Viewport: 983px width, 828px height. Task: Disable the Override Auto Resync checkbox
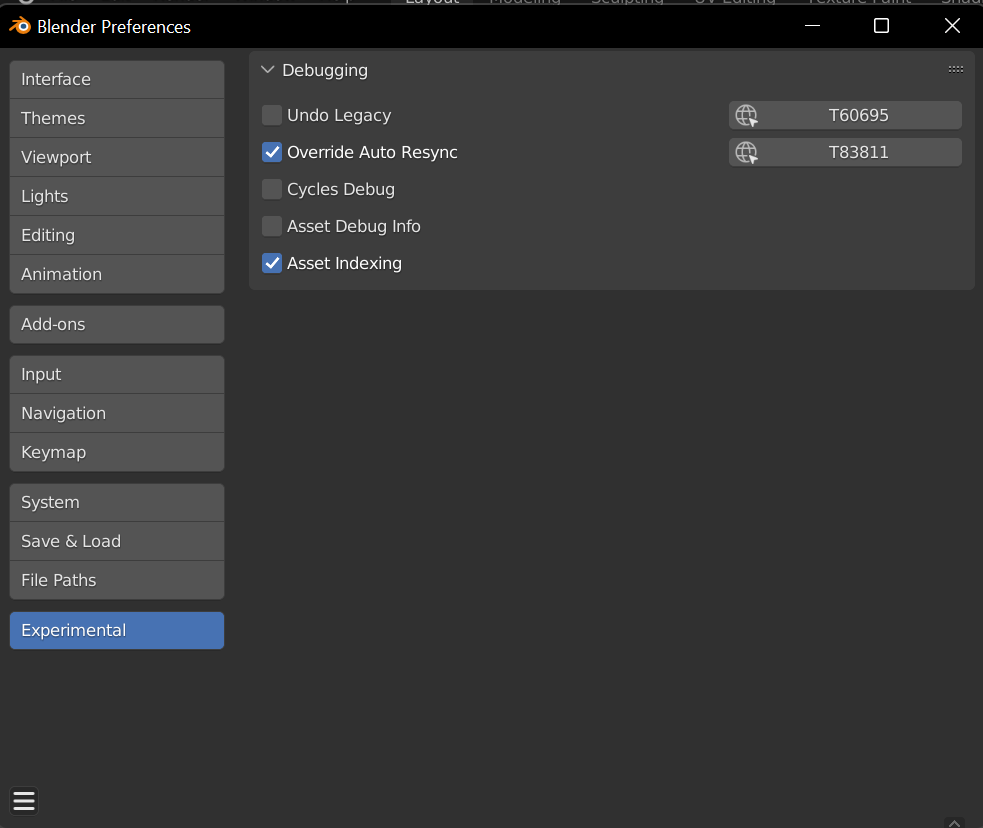coord(271,152)
